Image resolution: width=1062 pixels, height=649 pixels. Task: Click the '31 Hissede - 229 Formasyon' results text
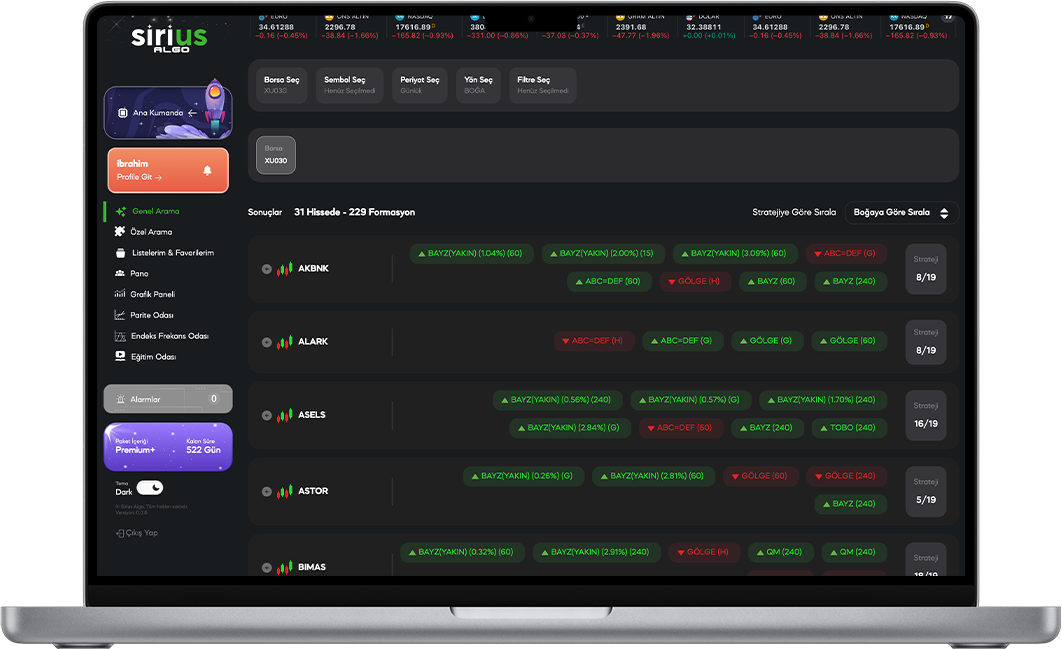tap(354, 213)
